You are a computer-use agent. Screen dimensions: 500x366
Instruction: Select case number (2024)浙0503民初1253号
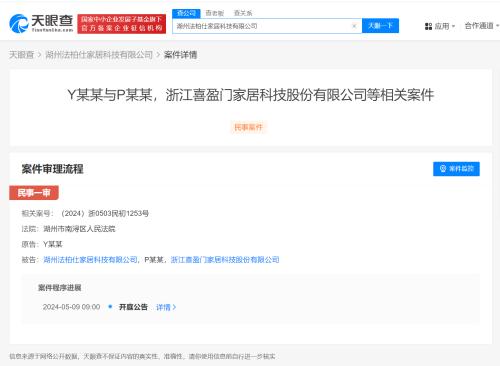tap(105, 213)
